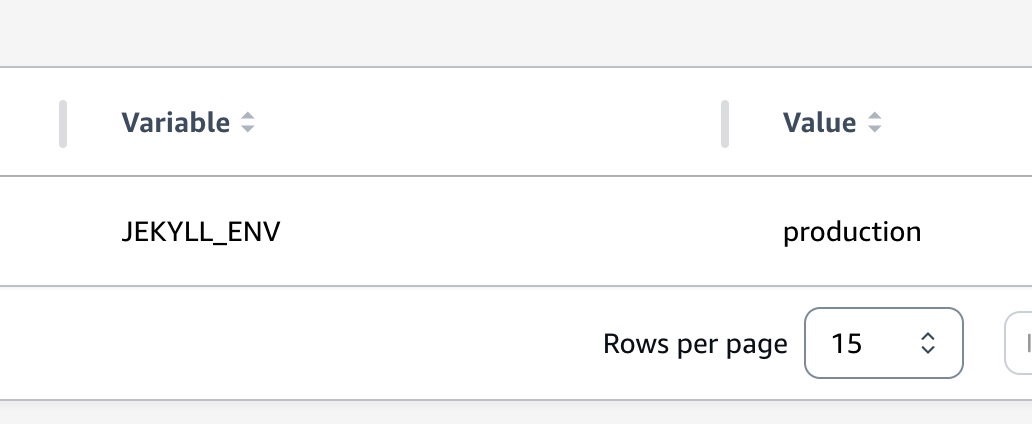Click empty footer area left of Rows per page

[296, 343]
